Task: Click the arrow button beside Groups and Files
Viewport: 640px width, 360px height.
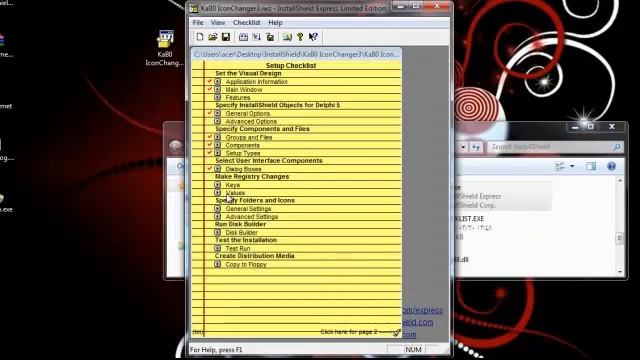Action: click(x=218, y=137)
